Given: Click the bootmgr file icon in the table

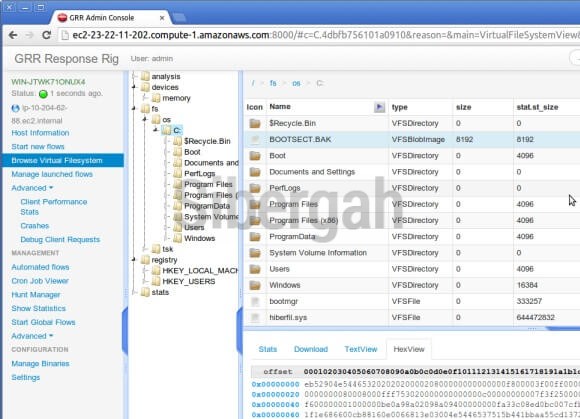Looking at the screenshot, I should click(x=255, y=301).
